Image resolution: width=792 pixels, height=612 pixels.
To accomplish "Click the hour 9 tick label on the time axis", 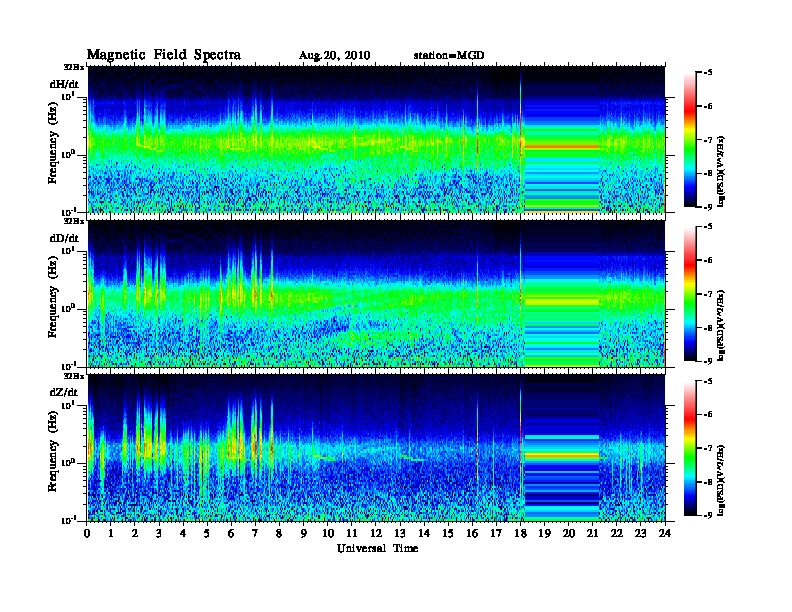I will point(304,533).
